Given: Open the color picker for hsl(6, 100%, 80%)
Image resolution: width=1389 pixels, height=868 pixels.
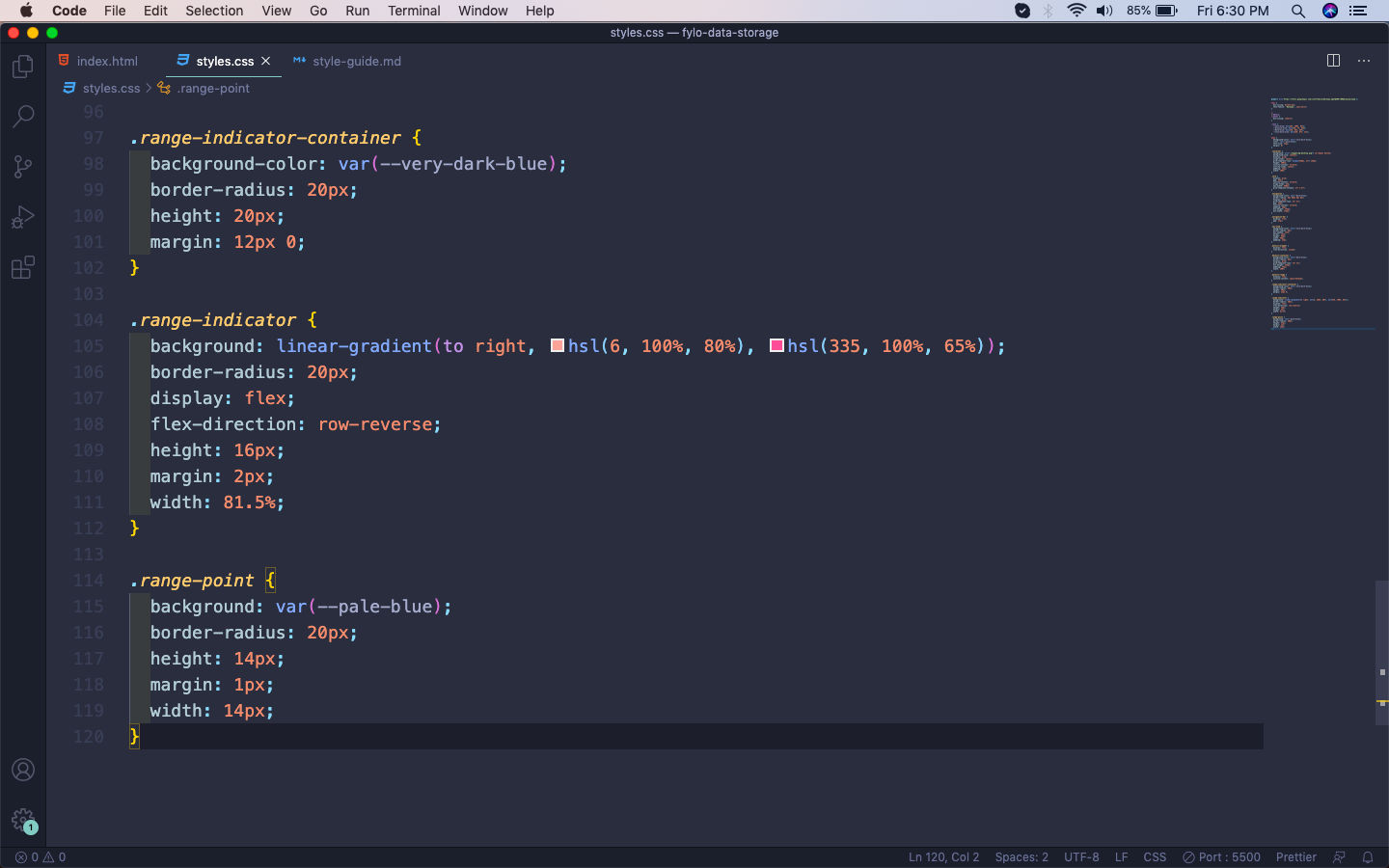Looking at the screenshot, I should pos(558,345).
